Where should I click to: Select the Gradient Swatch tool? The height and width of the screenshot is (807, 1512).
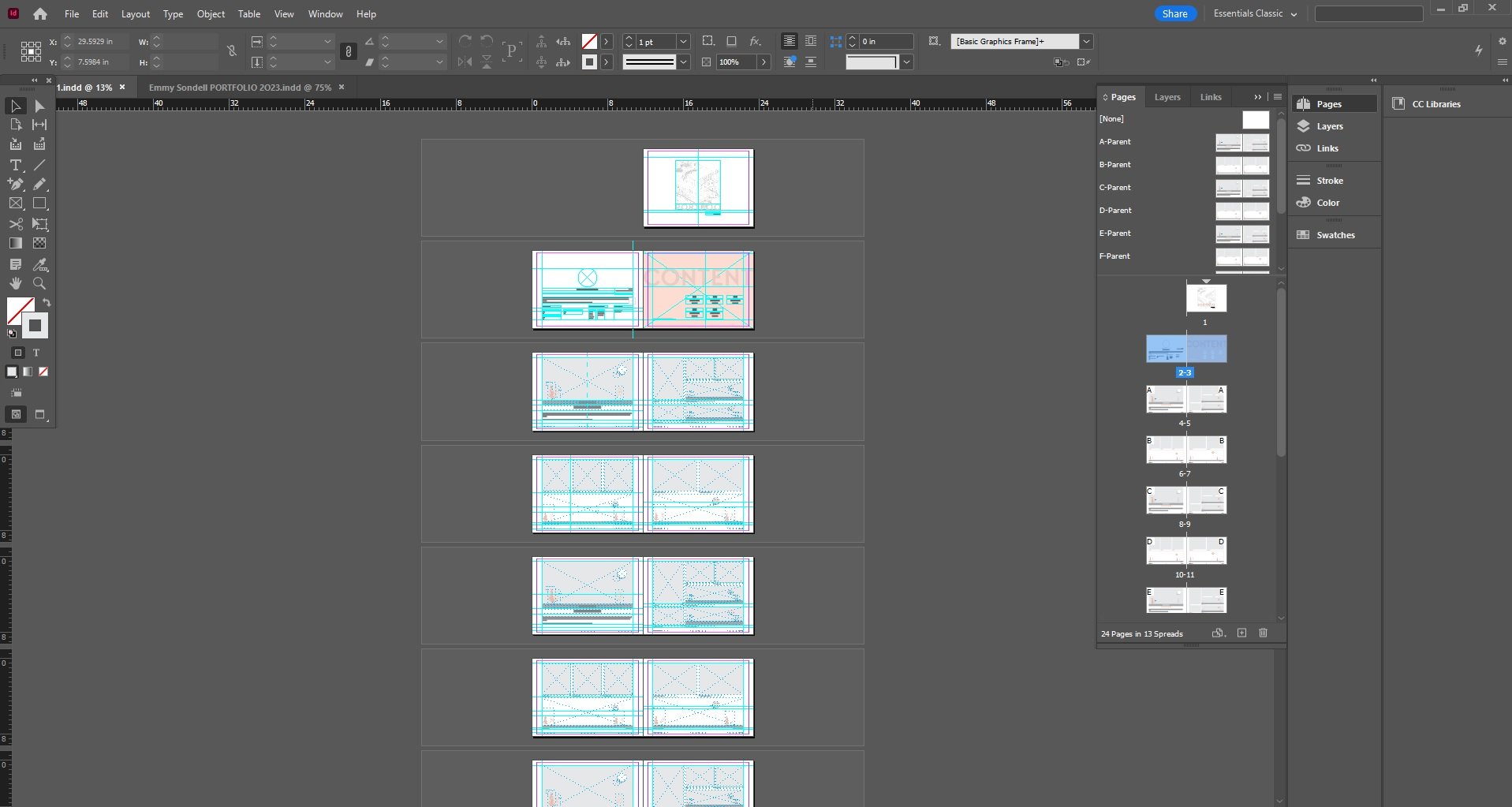16,243
